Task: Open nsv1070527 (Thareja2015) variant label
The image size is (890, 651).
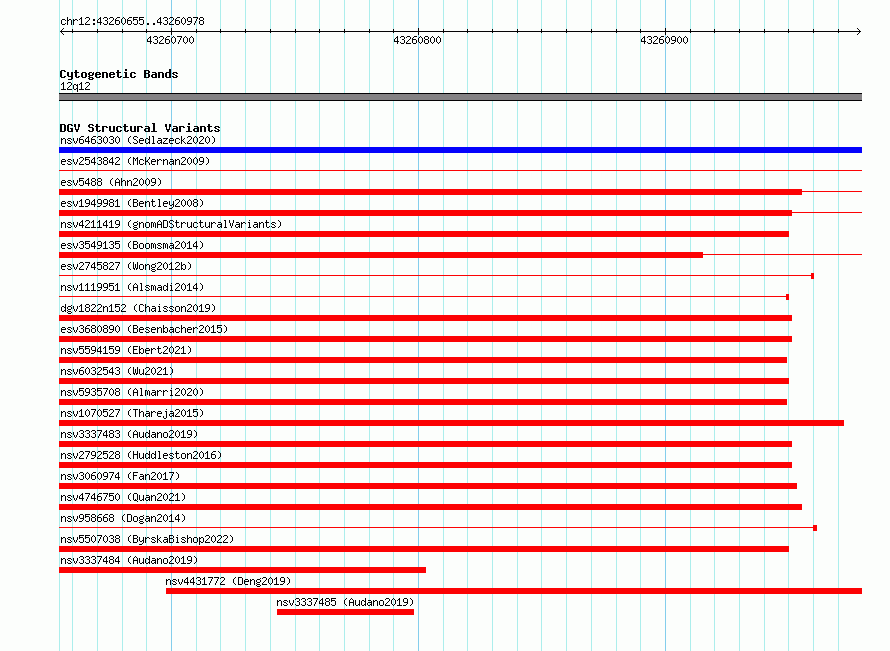Action: (x=132, y=413)
